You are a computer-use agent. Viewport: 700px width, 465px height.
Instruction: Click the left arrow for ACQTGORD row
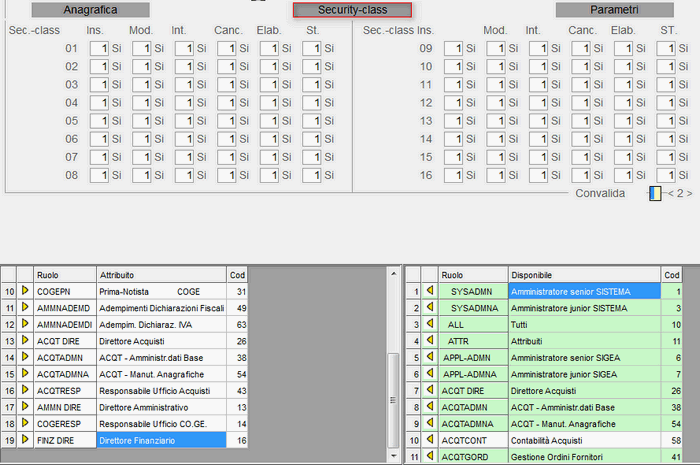pyautogui.click(x=430, y=456)
